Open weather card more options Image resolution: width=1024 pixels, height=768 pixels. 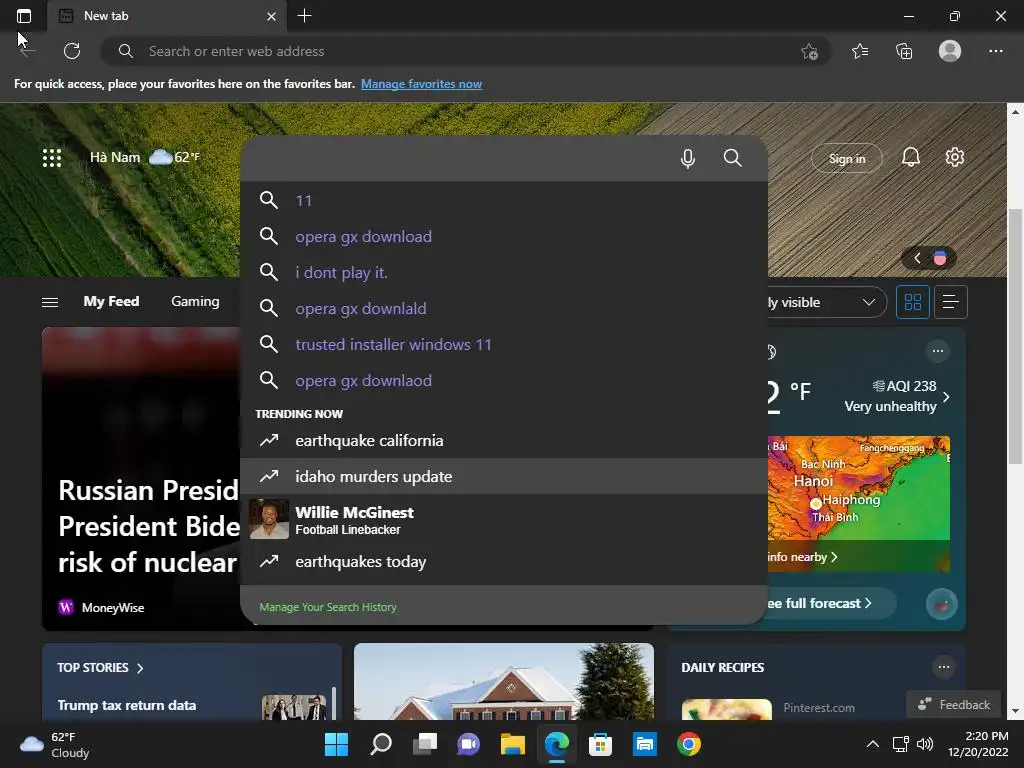[938, 351]
